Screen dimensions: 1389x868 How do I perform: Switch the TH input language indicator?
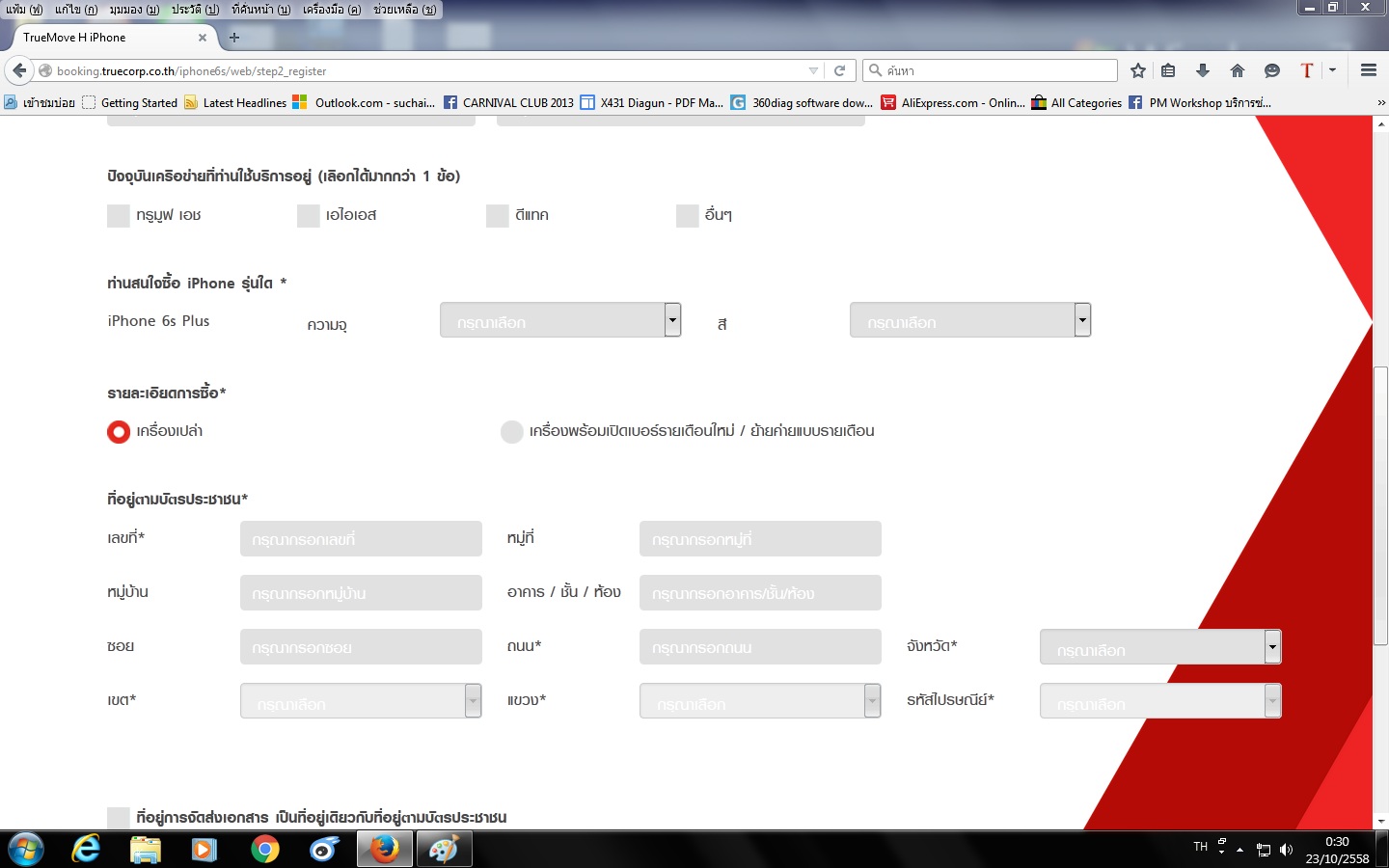[x=1200, y=847]
